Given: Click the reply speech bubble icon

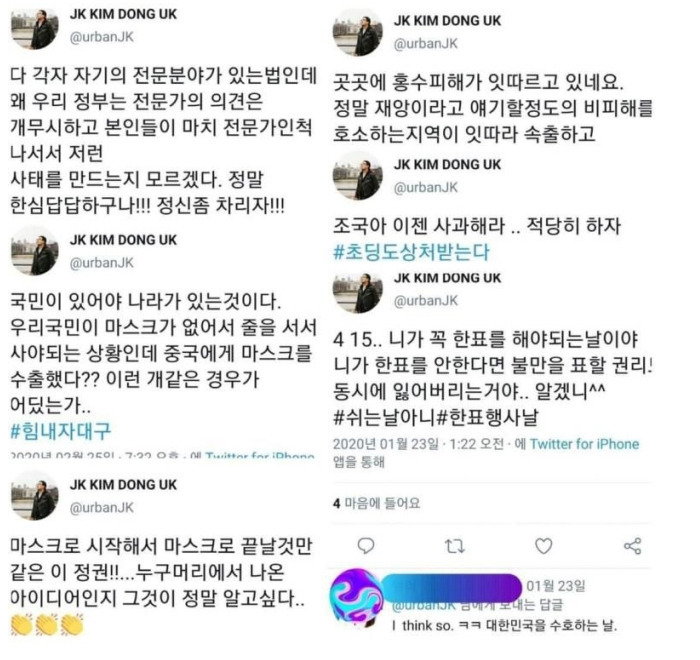Looking at the screenshot, I should pyautogui.click(x=366, y=546).
